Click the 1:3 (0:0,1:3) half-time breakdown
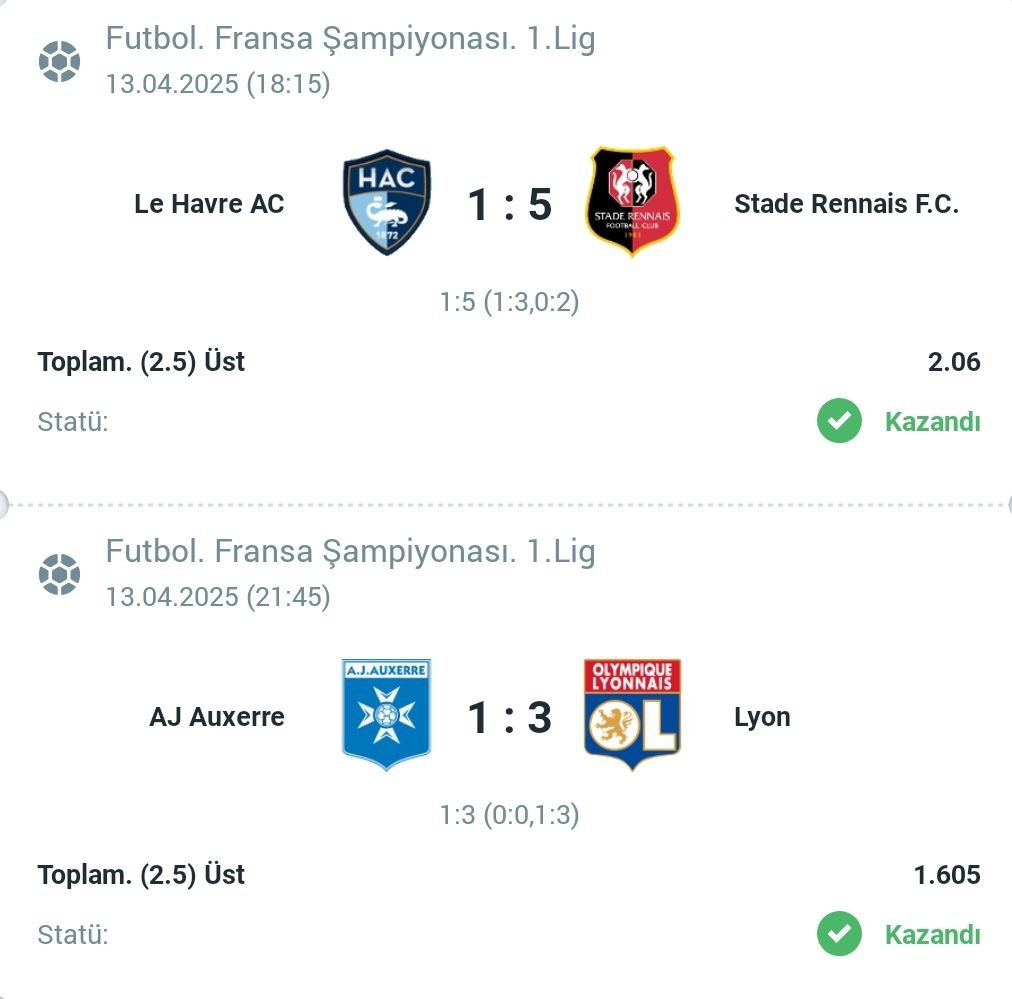This screenshot has height=999, width=1012. 509,815
